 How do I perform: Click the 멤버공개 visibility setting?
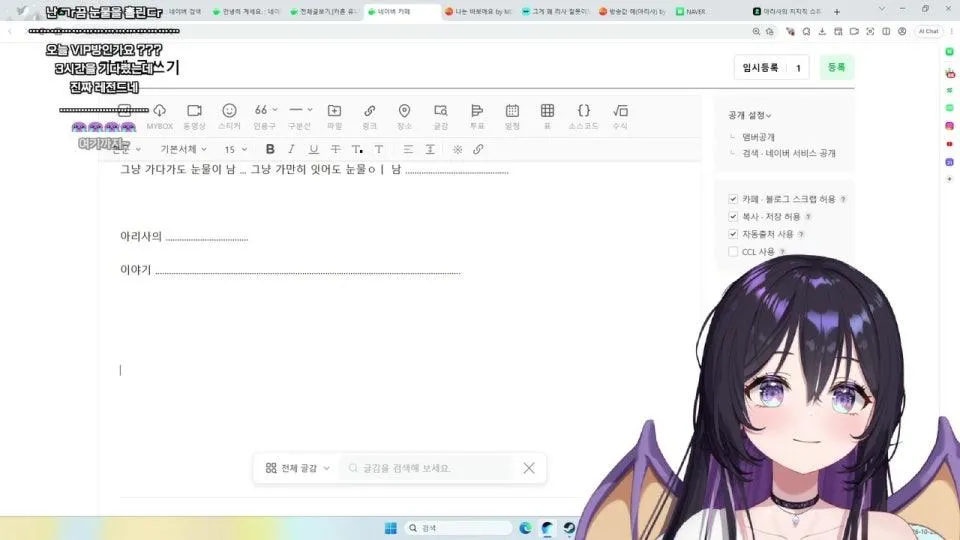758,137
